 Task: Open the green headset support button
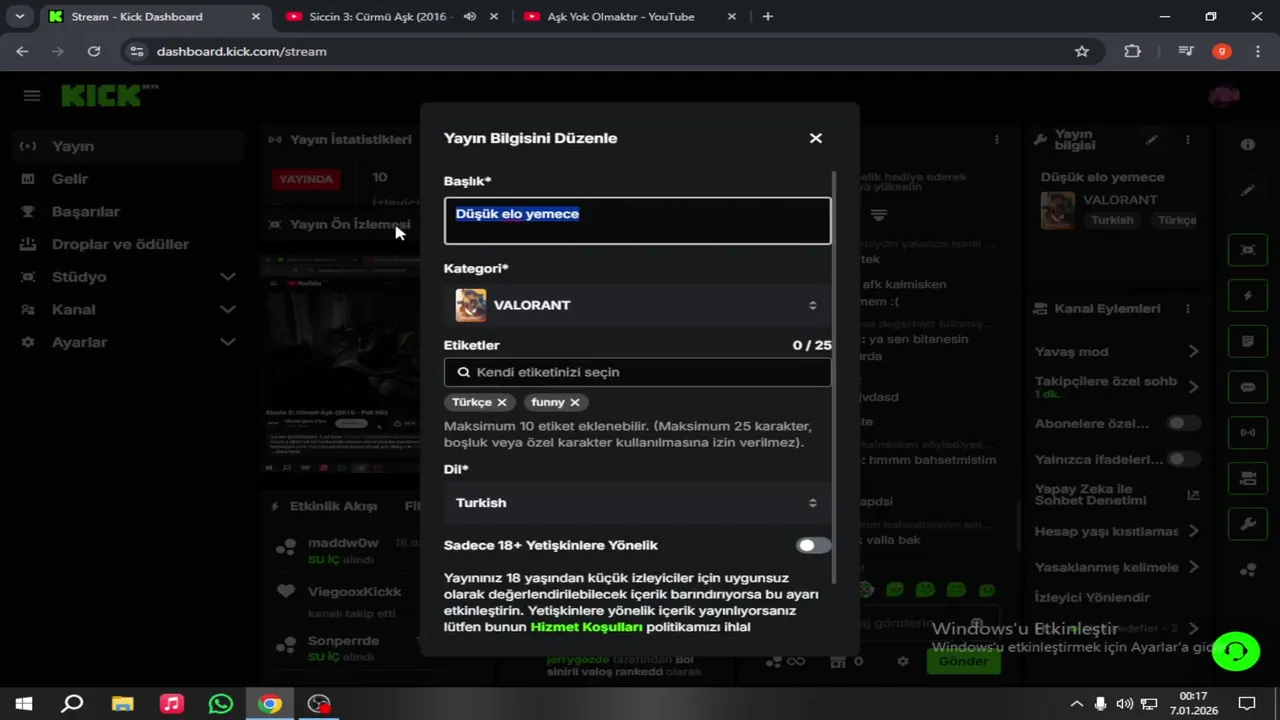click(x=1236, y=651)
